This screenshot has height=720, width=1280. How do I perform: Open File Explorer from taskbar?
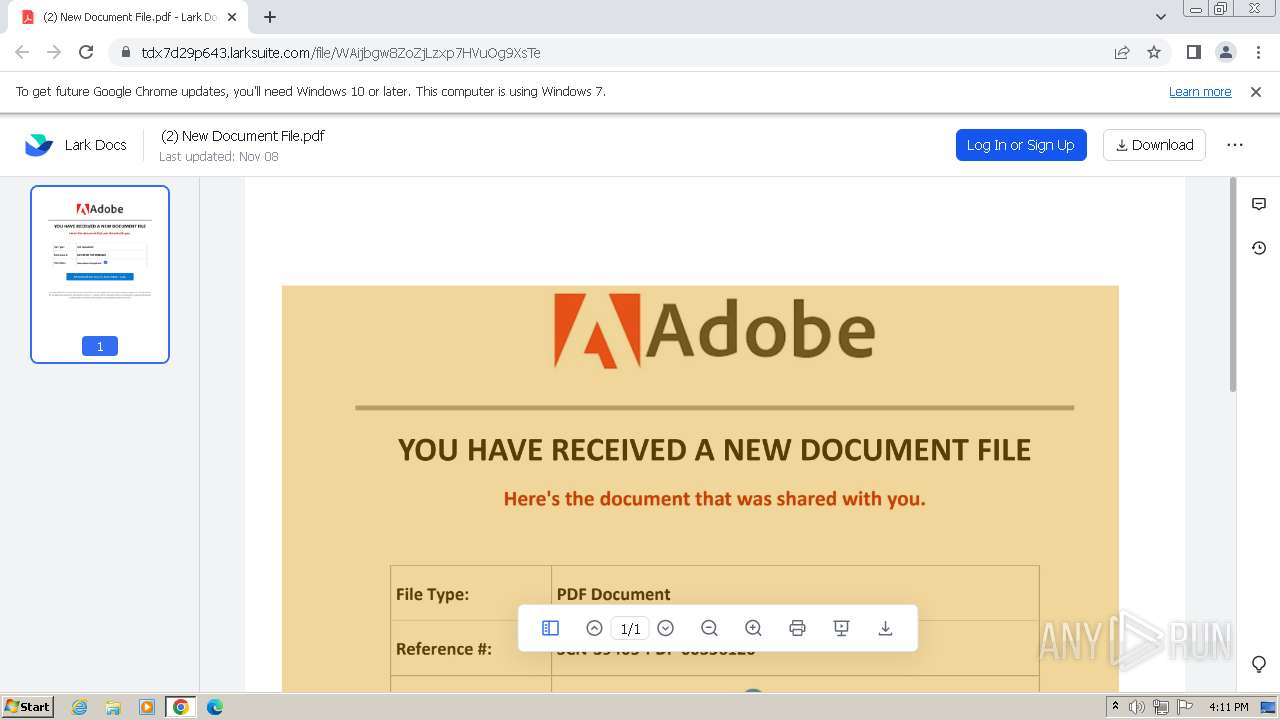point(113,707)
